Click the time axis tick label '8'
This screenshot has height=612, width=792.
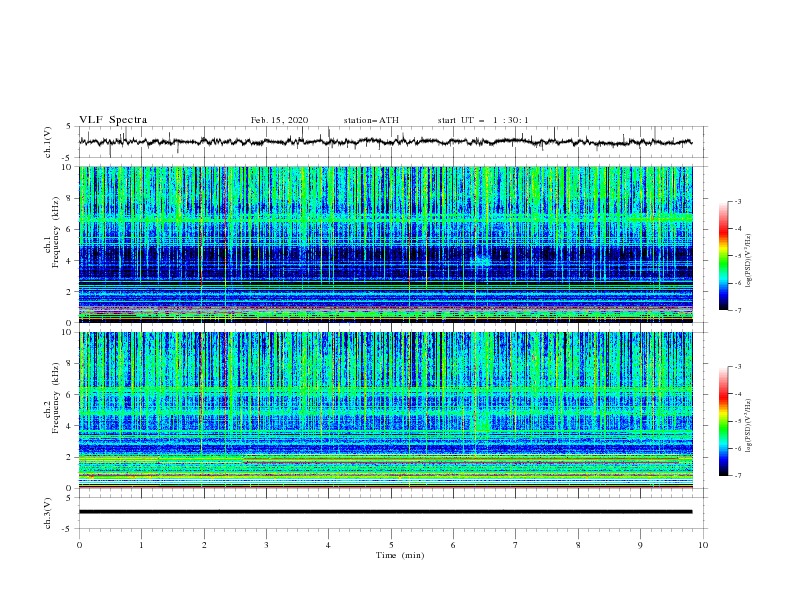click(578, 545)
